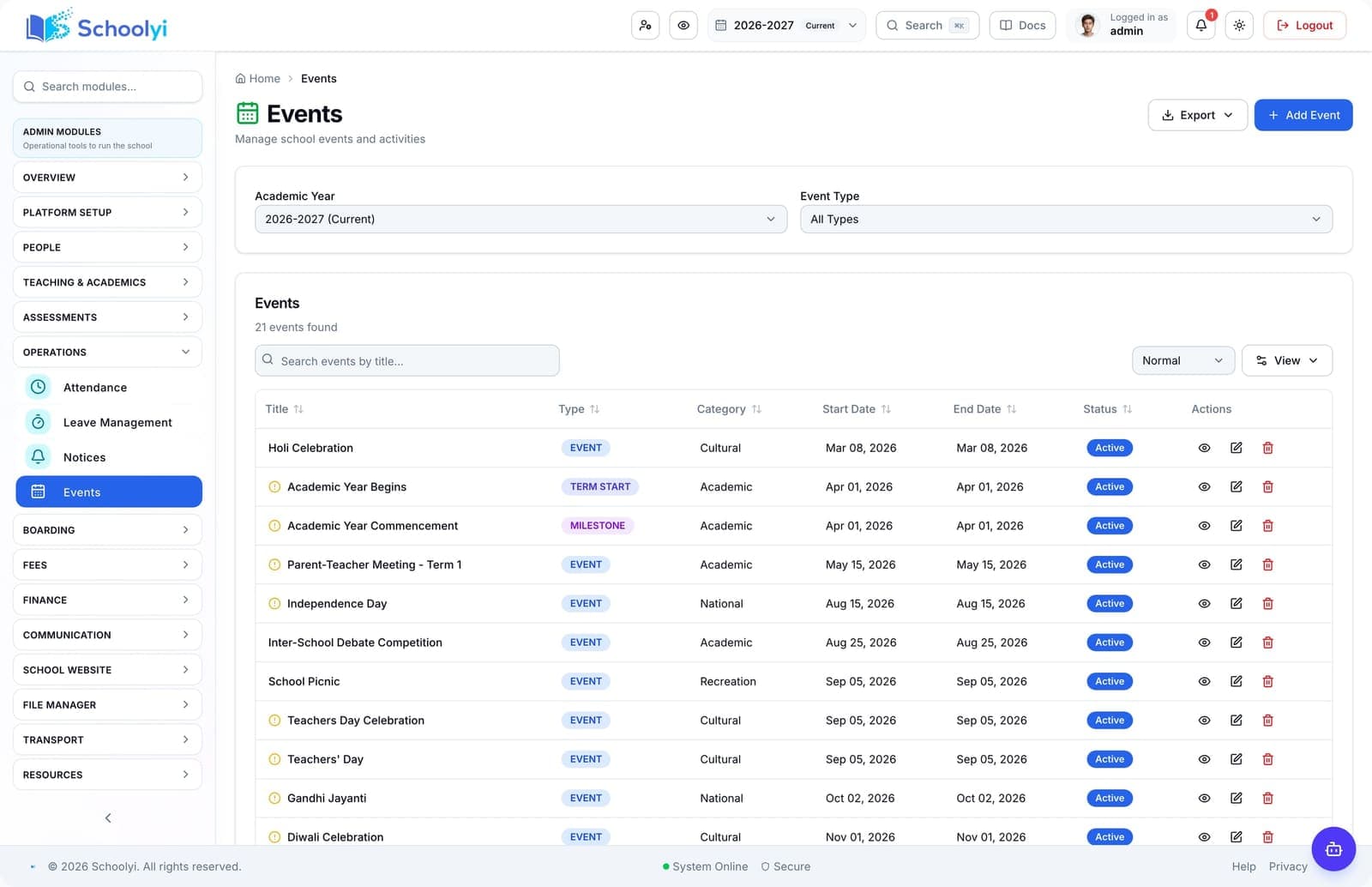View Teachers' Day event details

pyautogui.click(x=1204, y=759)
